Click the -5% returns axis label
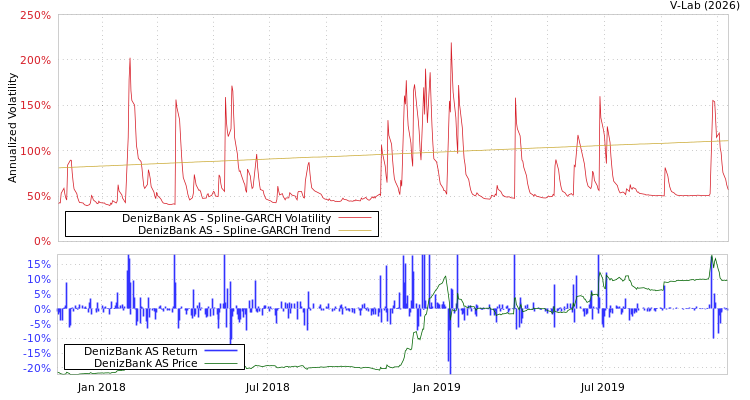 point(39,324)
